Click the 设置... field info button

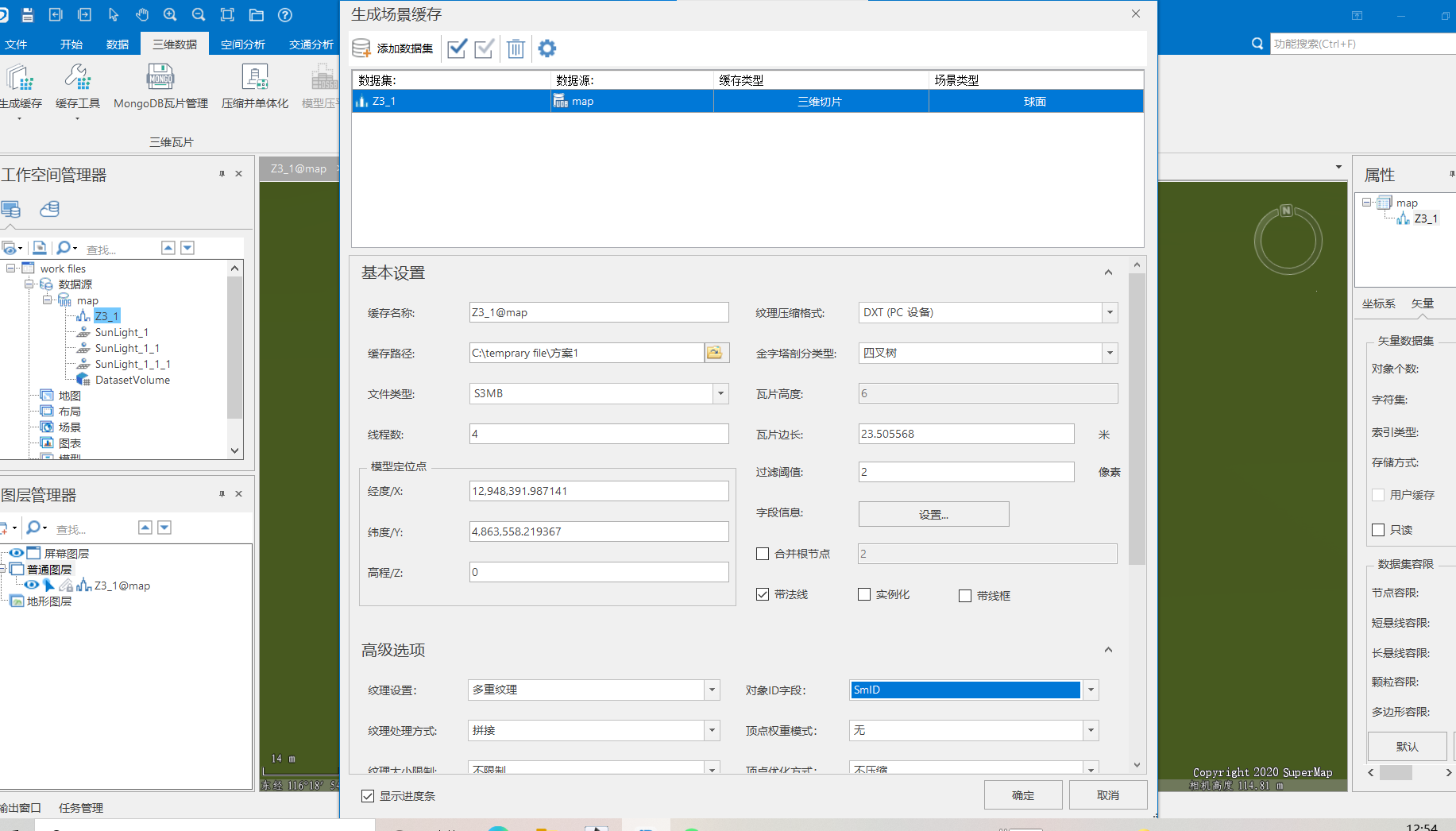[933, 514]
